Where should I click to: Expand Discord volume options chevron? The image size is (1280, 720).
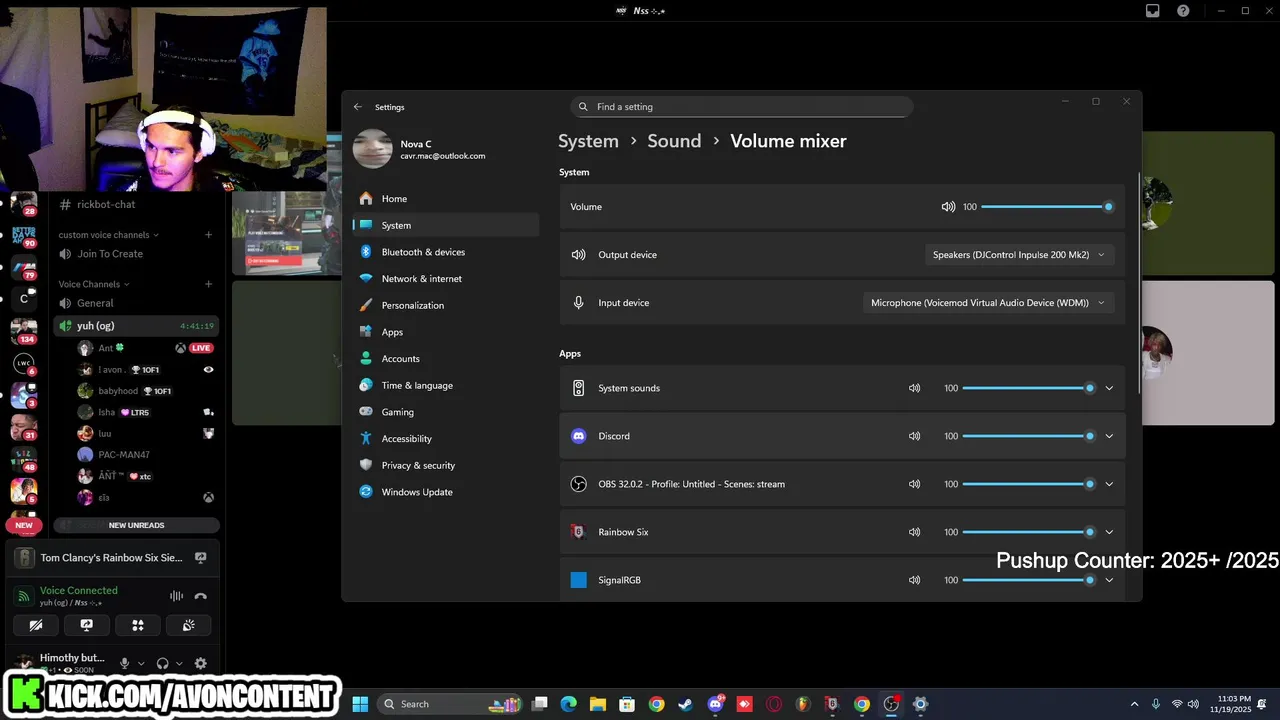[x=1109, y=436]
